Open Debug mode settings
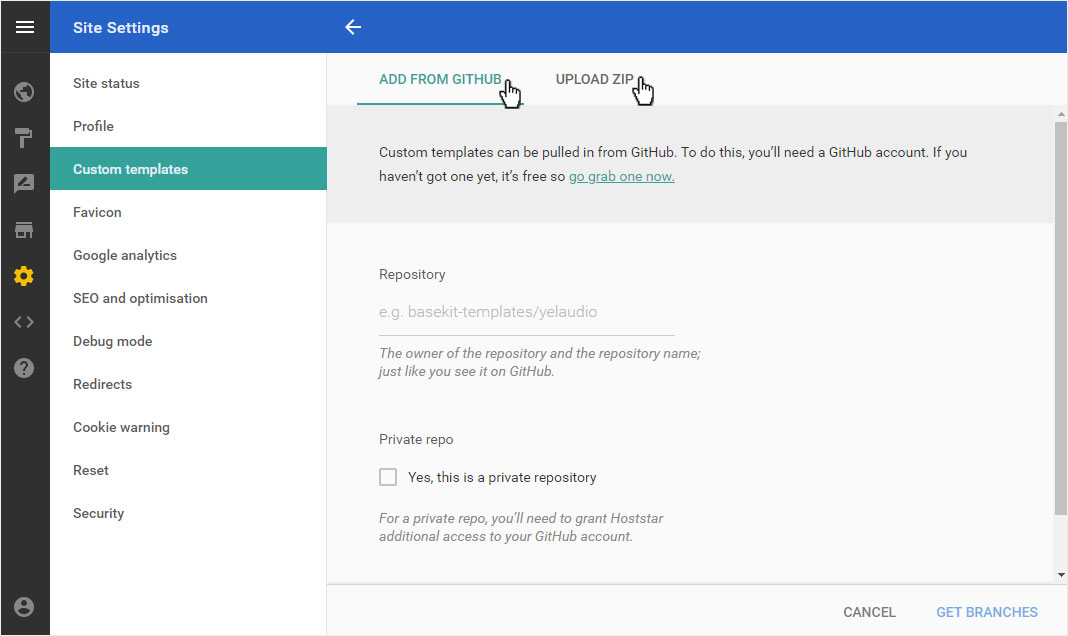 [189, 341]
